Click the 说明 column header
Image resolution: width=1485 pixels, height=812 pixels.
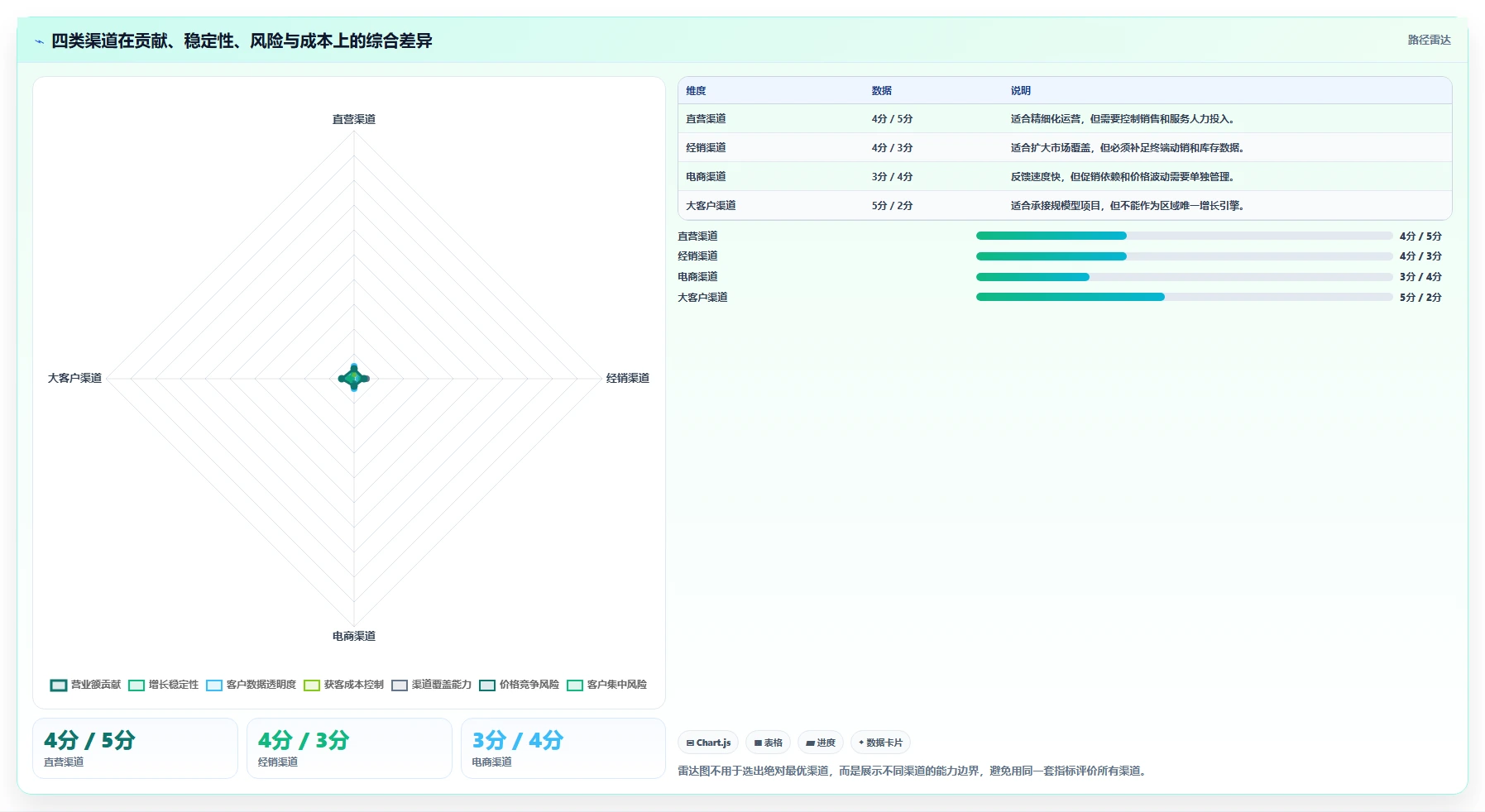click(x=1021, y=91)
